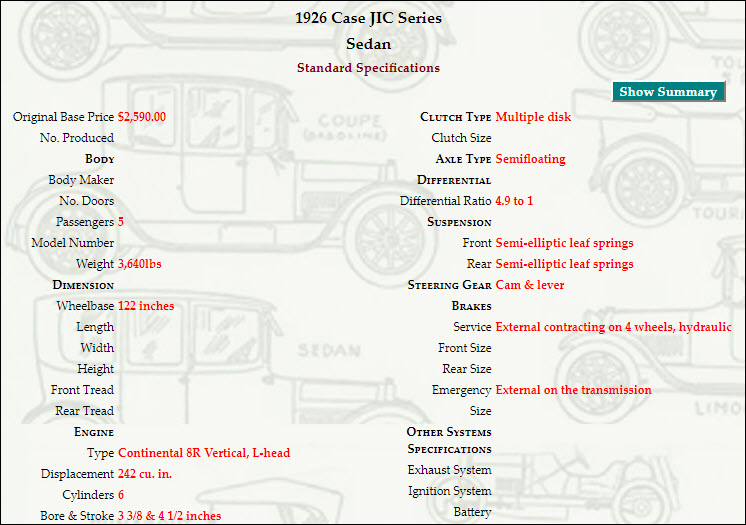This screenshot has width=746, height=525.
Task: Click the 'Clutch Size' label
Action: coord(461,138)
